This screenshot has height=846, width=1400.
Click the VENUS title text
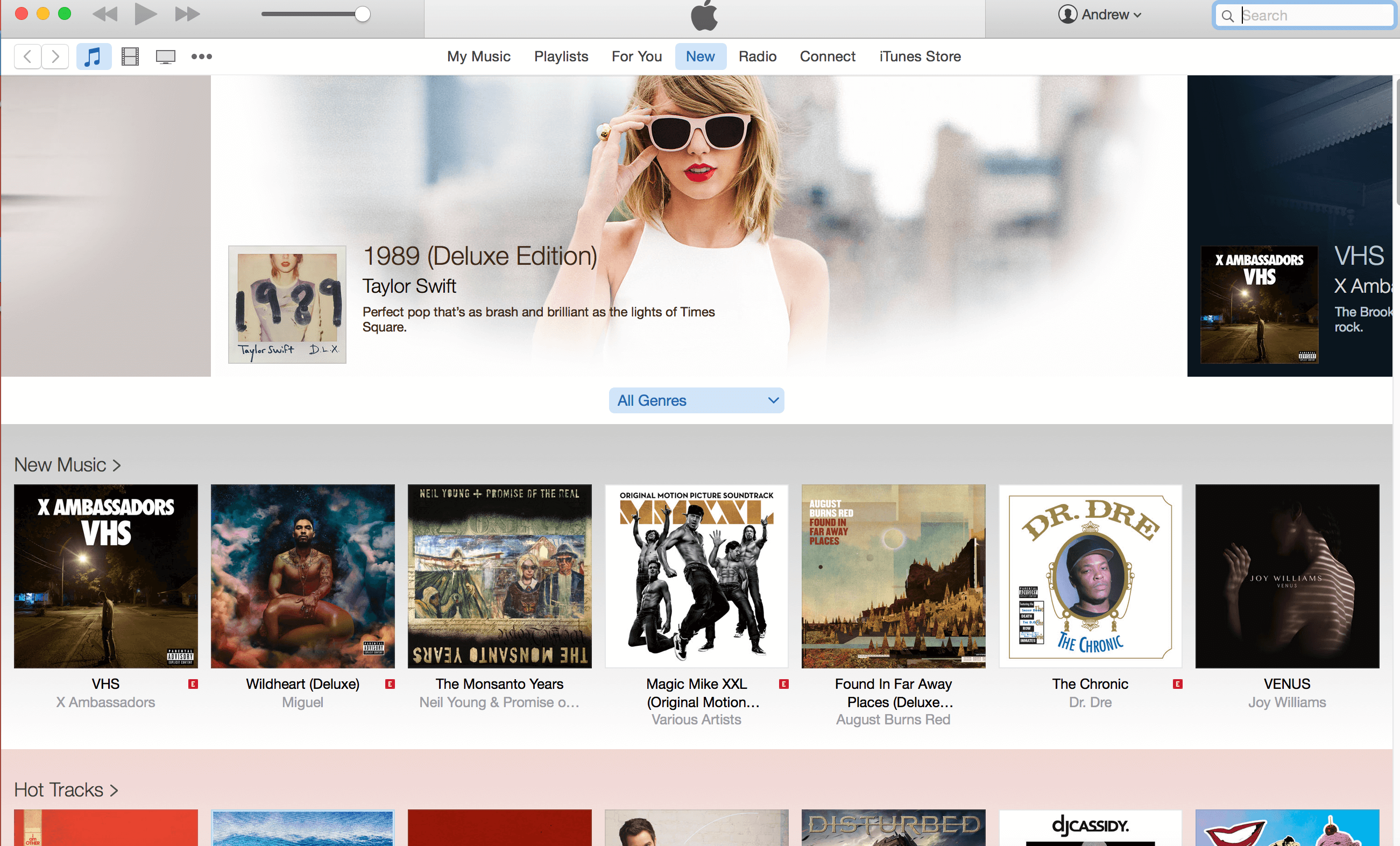click(1287, 684)
